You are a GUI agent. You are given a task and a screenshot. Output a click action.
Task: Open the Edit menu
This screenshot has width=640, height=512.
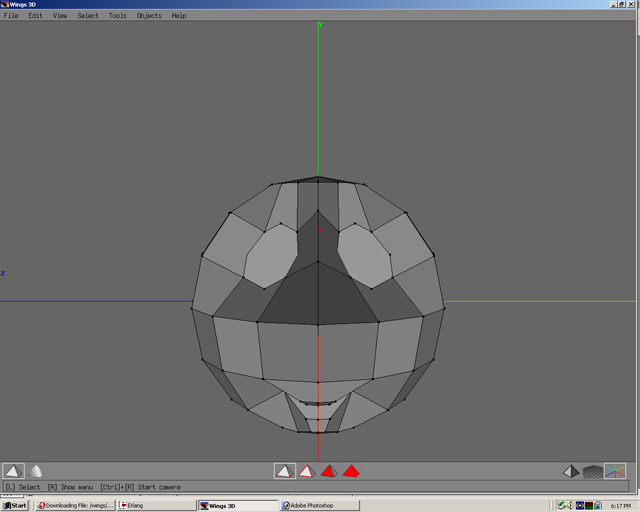(x=36, y=16)
